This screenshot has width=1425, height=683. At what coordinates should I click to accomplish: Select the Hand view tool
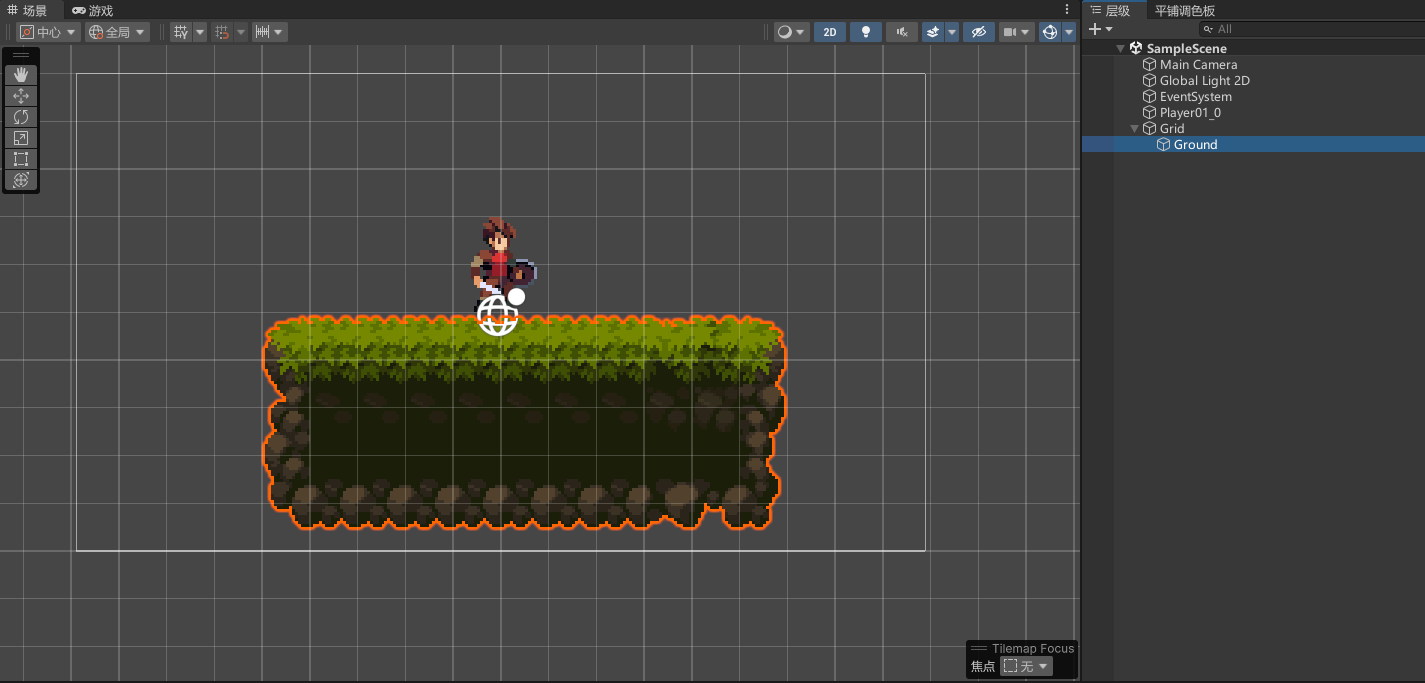click(21, 75)
